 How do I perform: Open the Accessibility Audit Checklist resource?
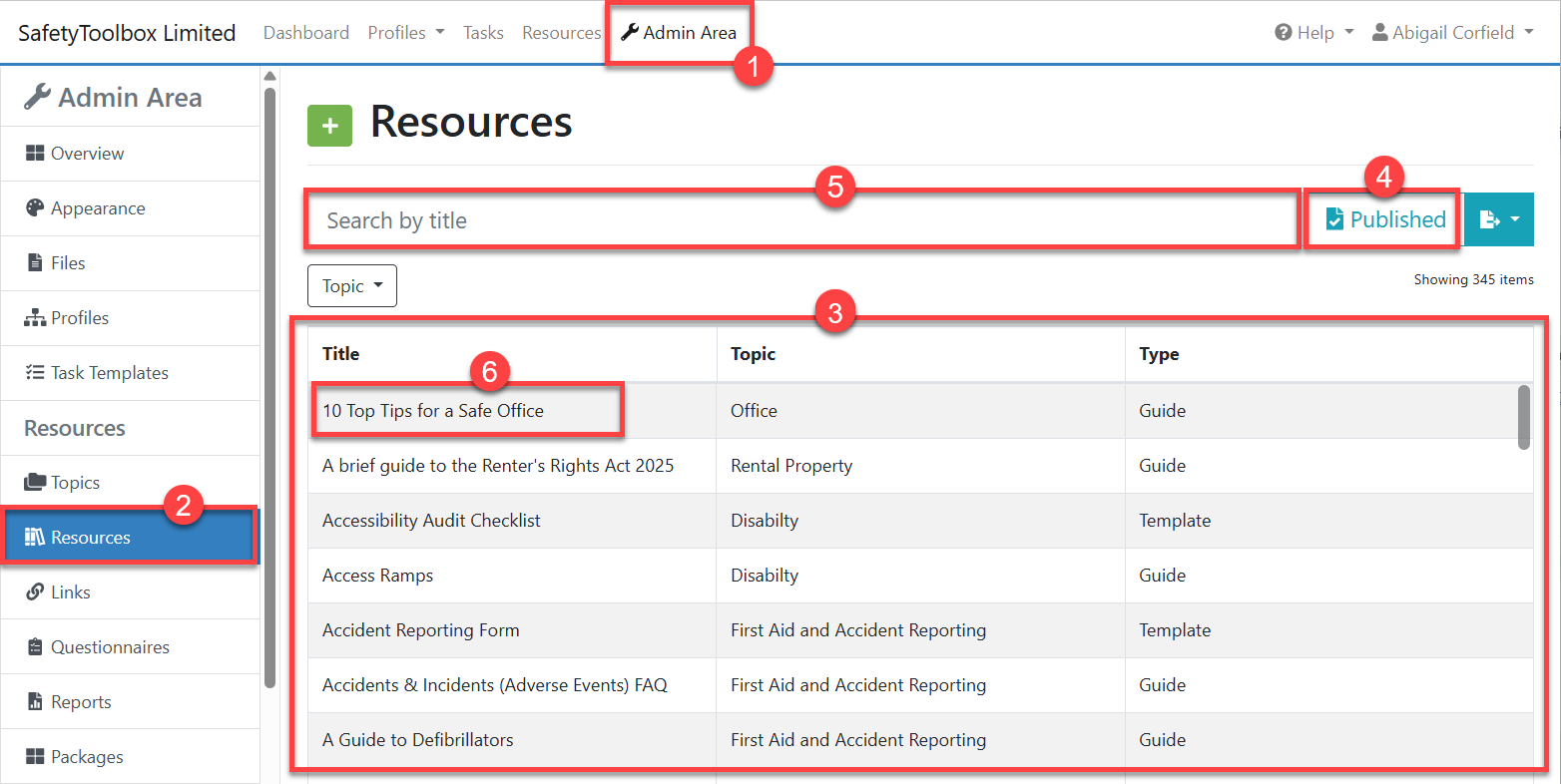(x=431, y=521)
